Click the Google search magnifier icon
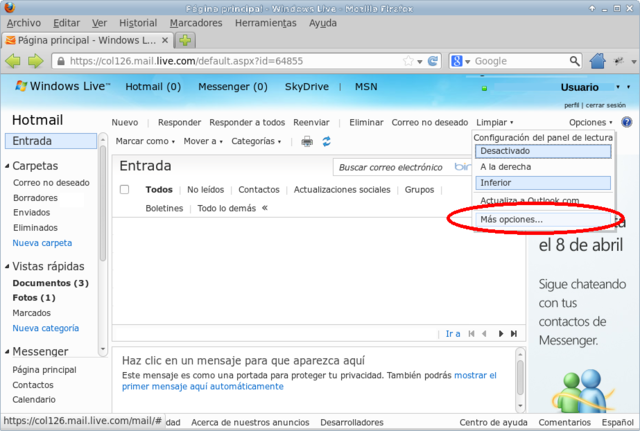640x431 pixels. pos(574,61)
